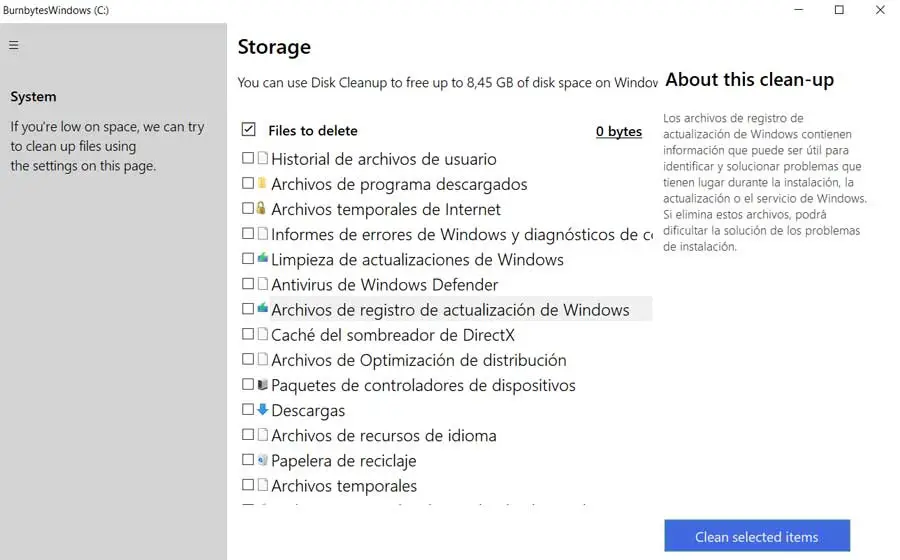Screen dimensions: 900x560
Task: Click the Limpieza de actualizaciones de Windows icon
Action: 262,258
